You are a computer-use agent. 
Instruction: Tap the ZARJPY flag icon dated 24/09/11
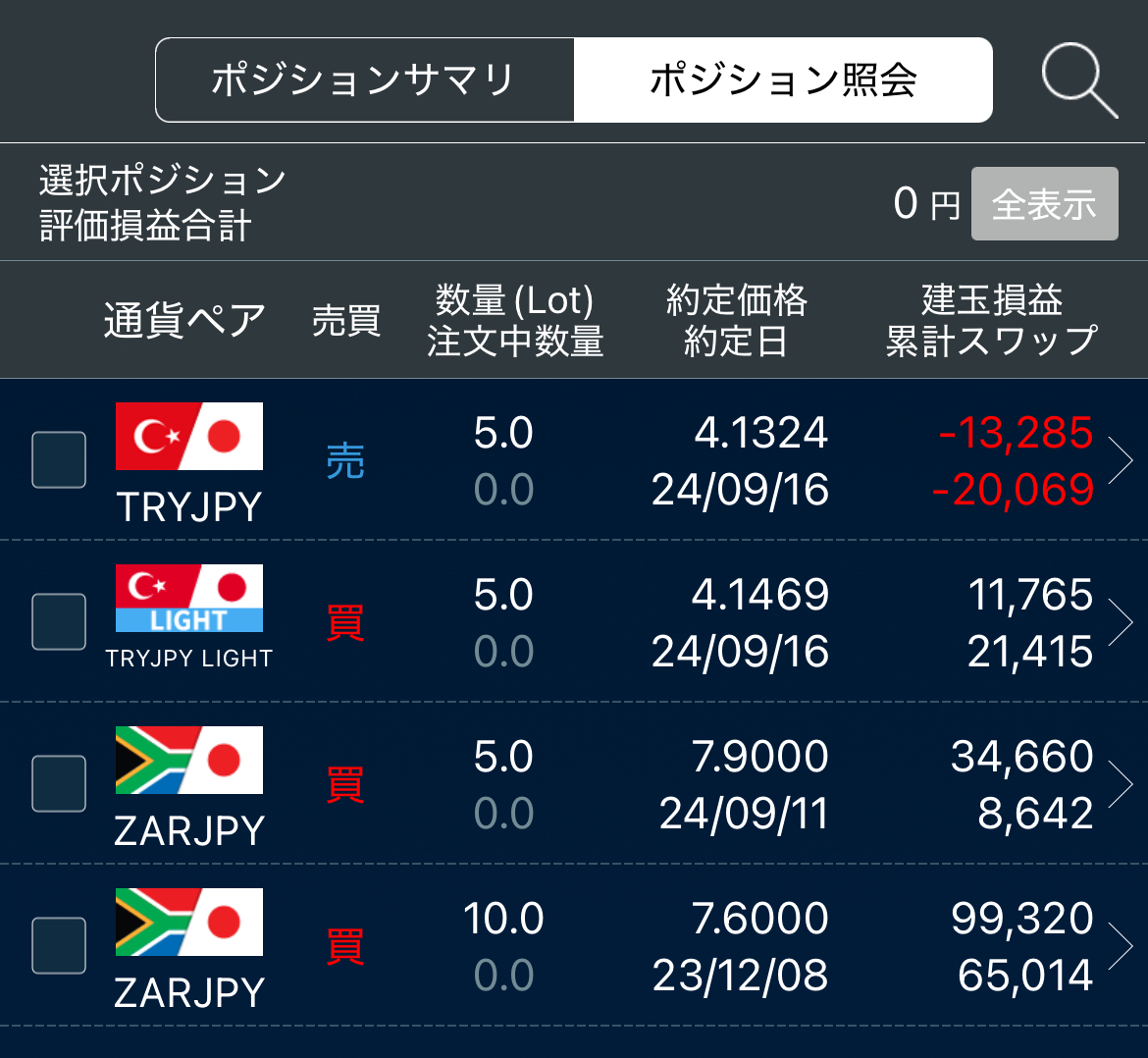tap(189, 760)
